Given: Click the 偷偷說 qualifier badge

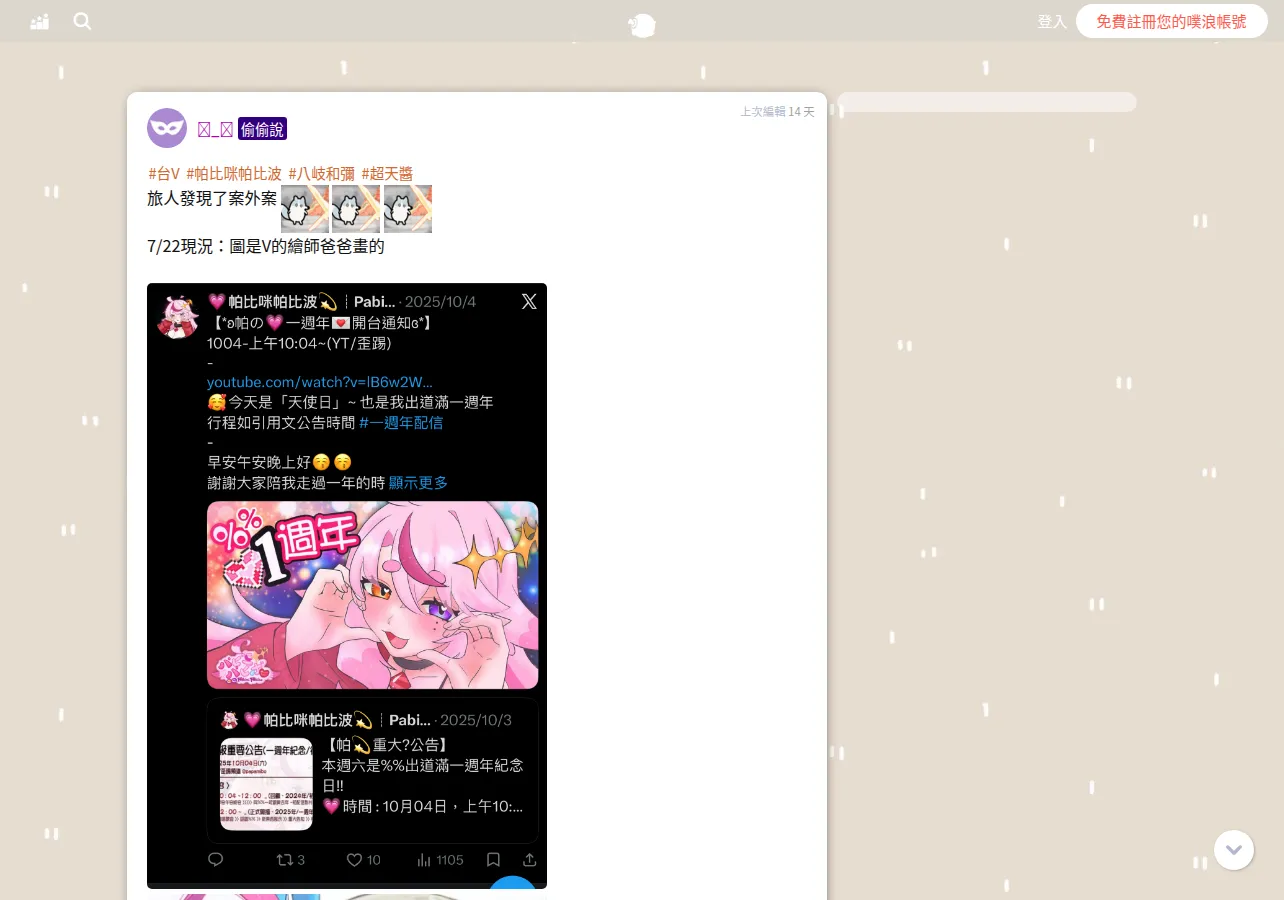Looking at the screenshot, I should point(262,128).
